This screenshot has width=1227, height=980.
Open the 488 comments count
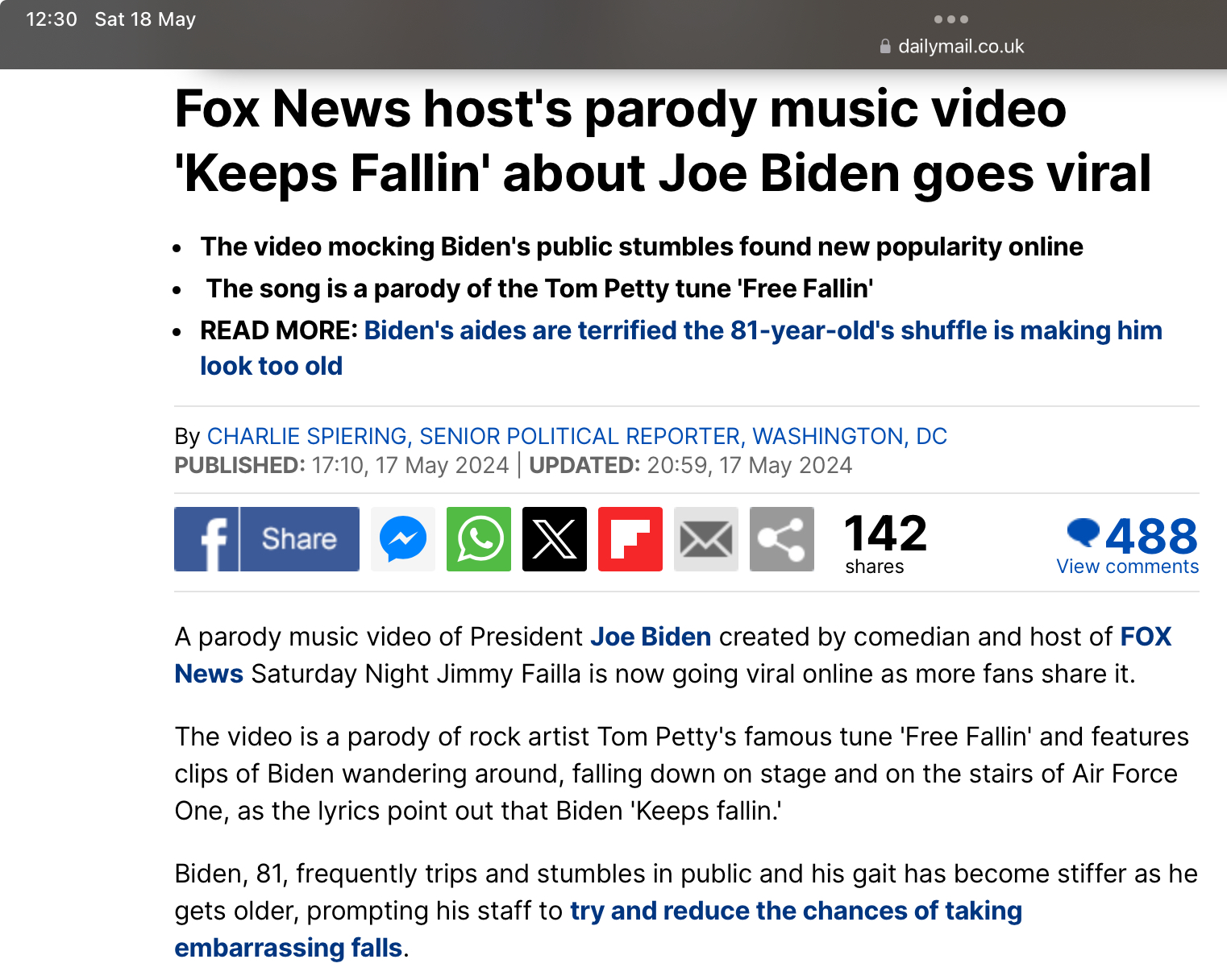[x=1151, y=536]
